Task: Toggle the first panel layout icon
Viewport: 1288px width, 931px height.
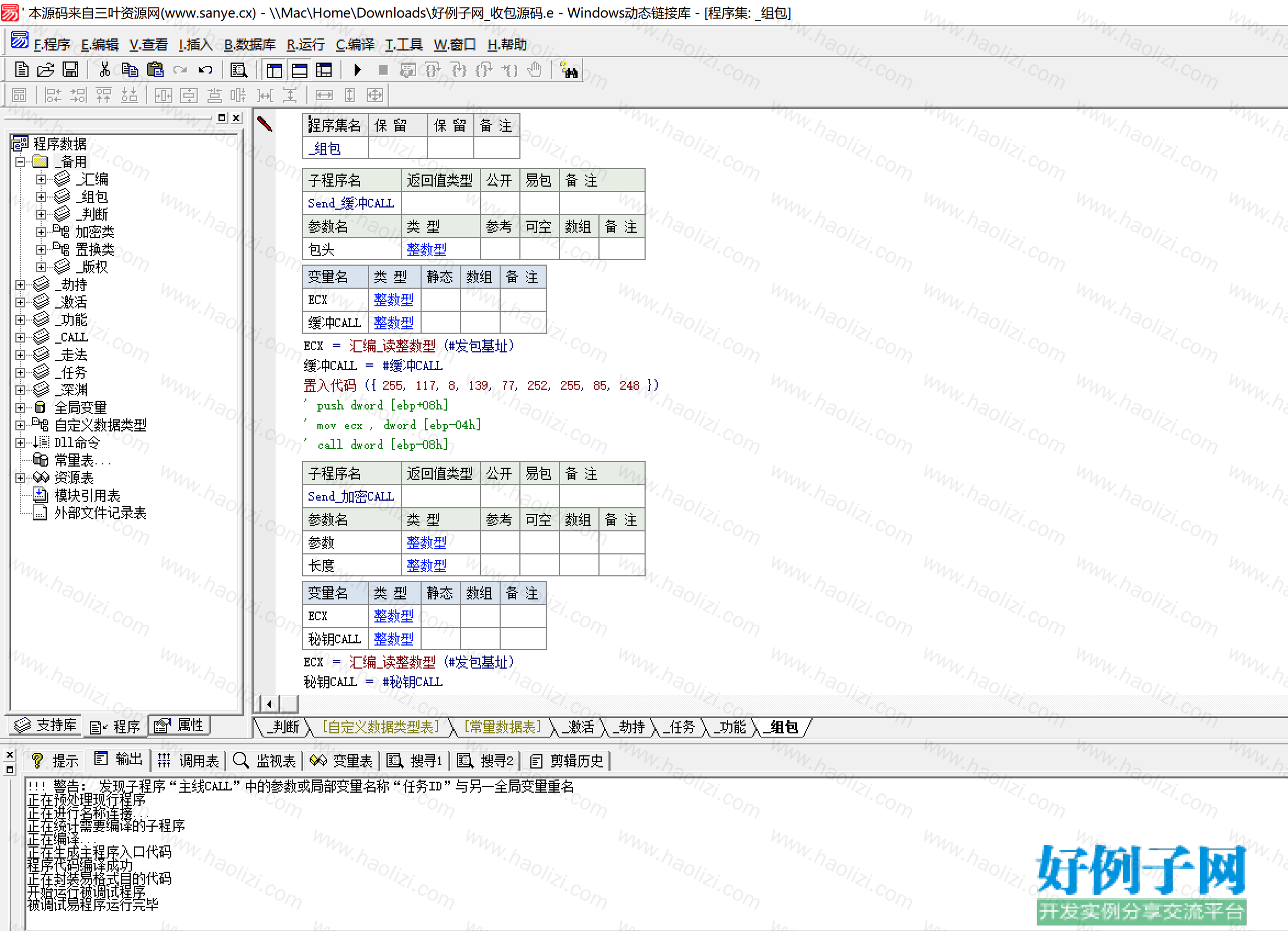Action: [x=275, y=70]
